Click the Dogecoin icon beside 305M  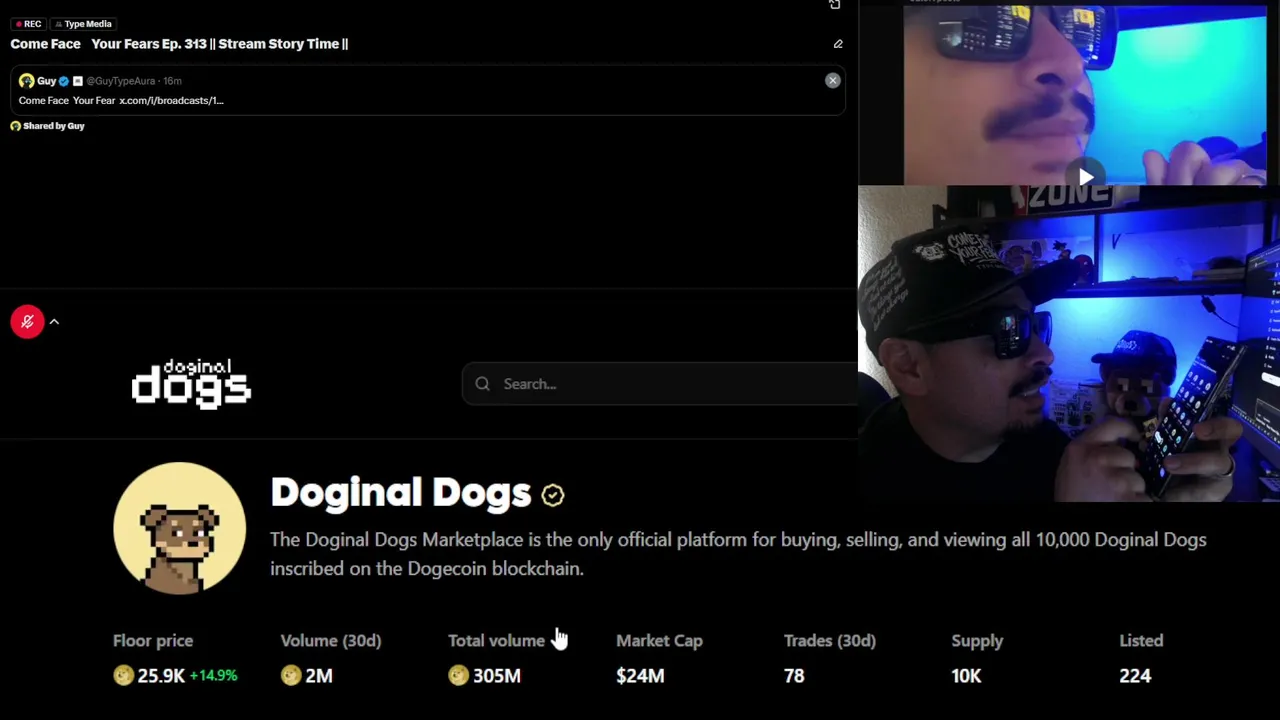[x=458, y=676]
